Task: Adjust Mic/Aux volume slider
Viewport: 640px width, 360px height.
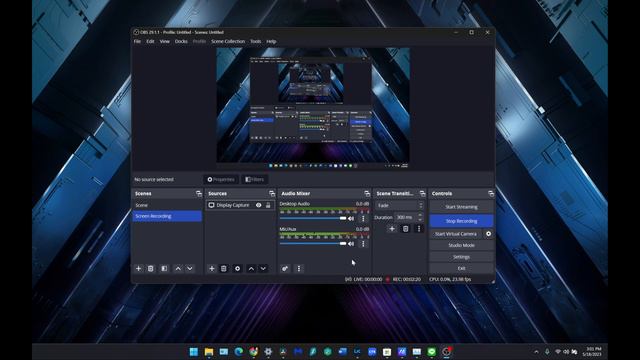Action: pos(313,244)
